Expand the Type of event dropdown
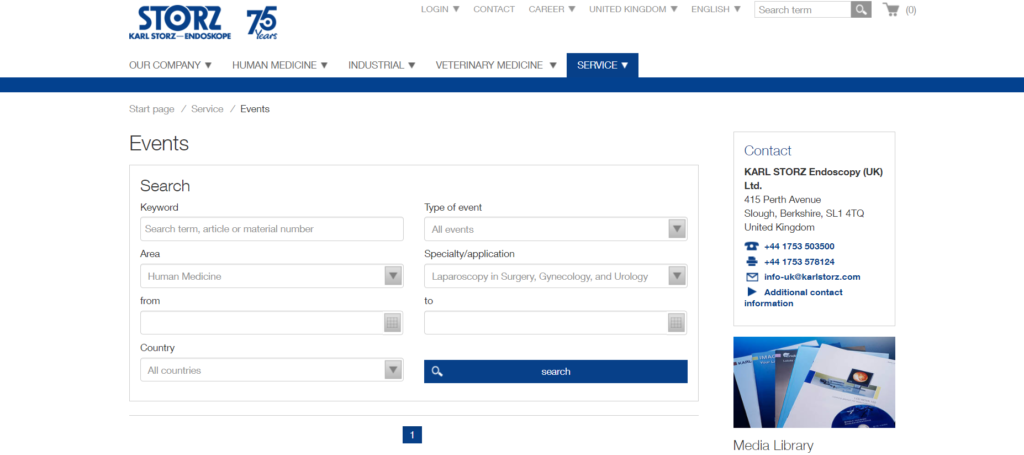This screenshot has height=455, width=1024. point(677,229)
